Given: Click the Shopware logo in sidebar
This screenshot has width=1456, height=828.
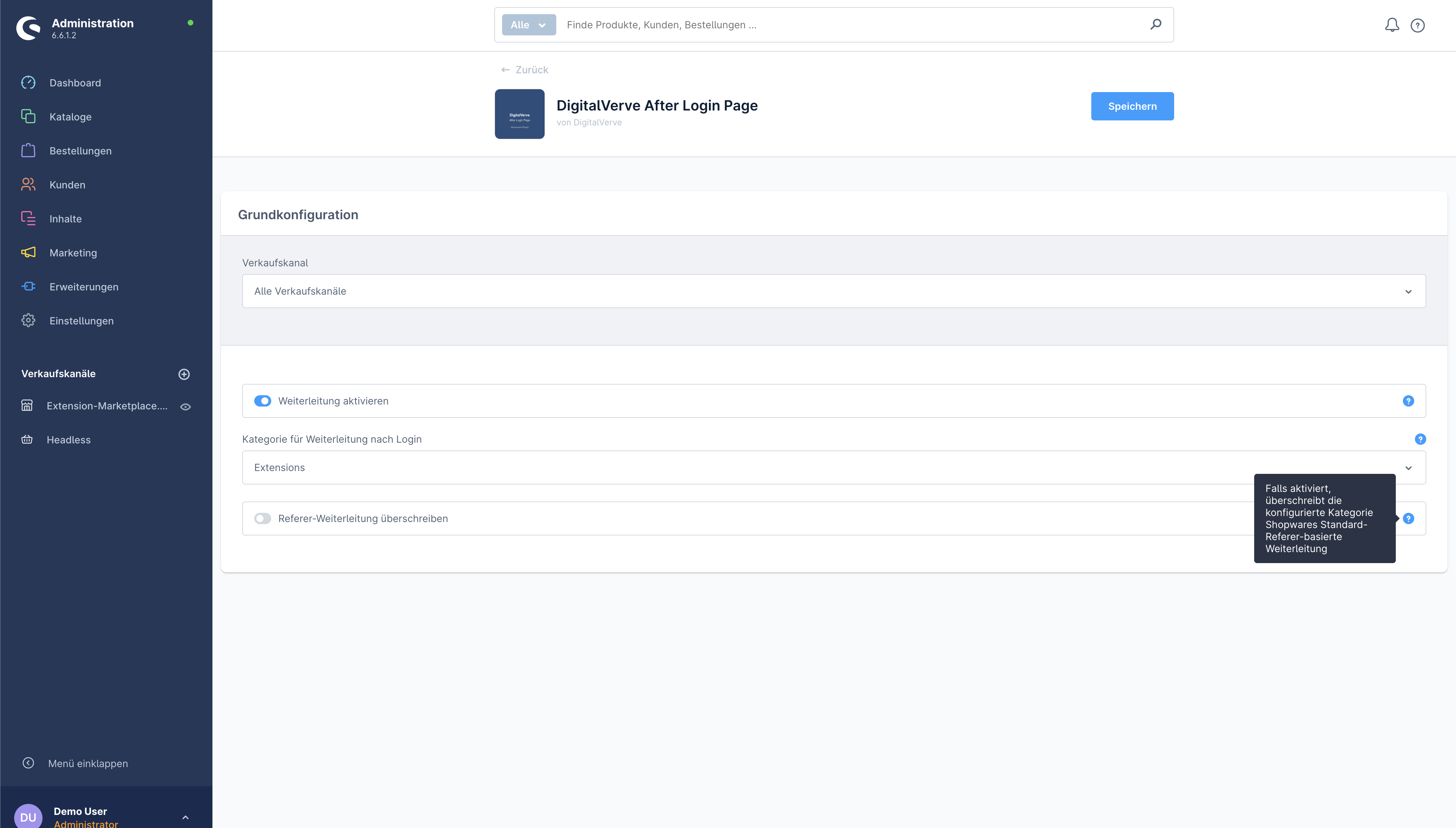Looking at the screenshot, I should tap(28, 28).
